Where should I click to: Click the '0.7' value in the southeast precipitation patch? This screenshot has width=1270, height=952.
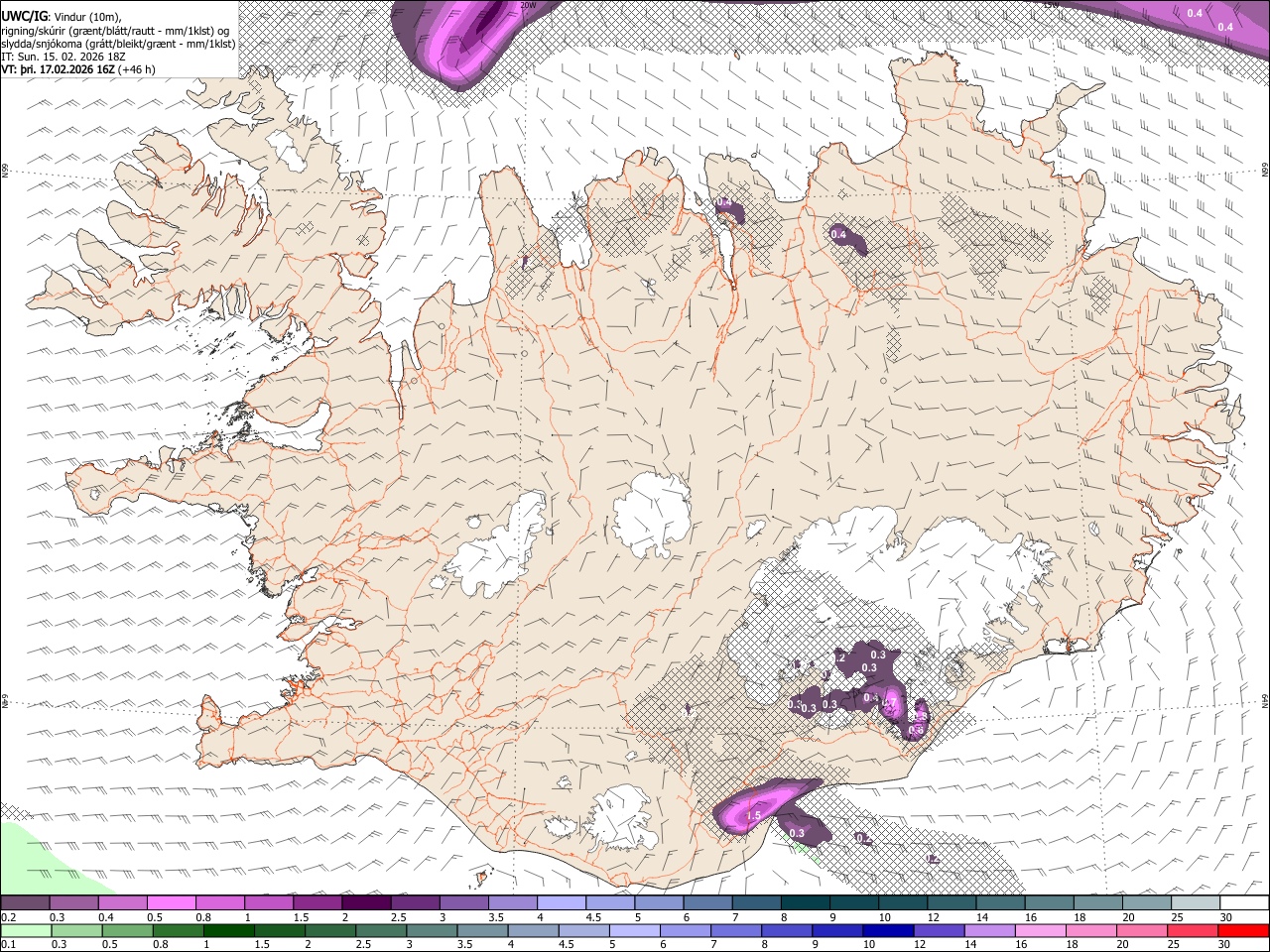890,704
